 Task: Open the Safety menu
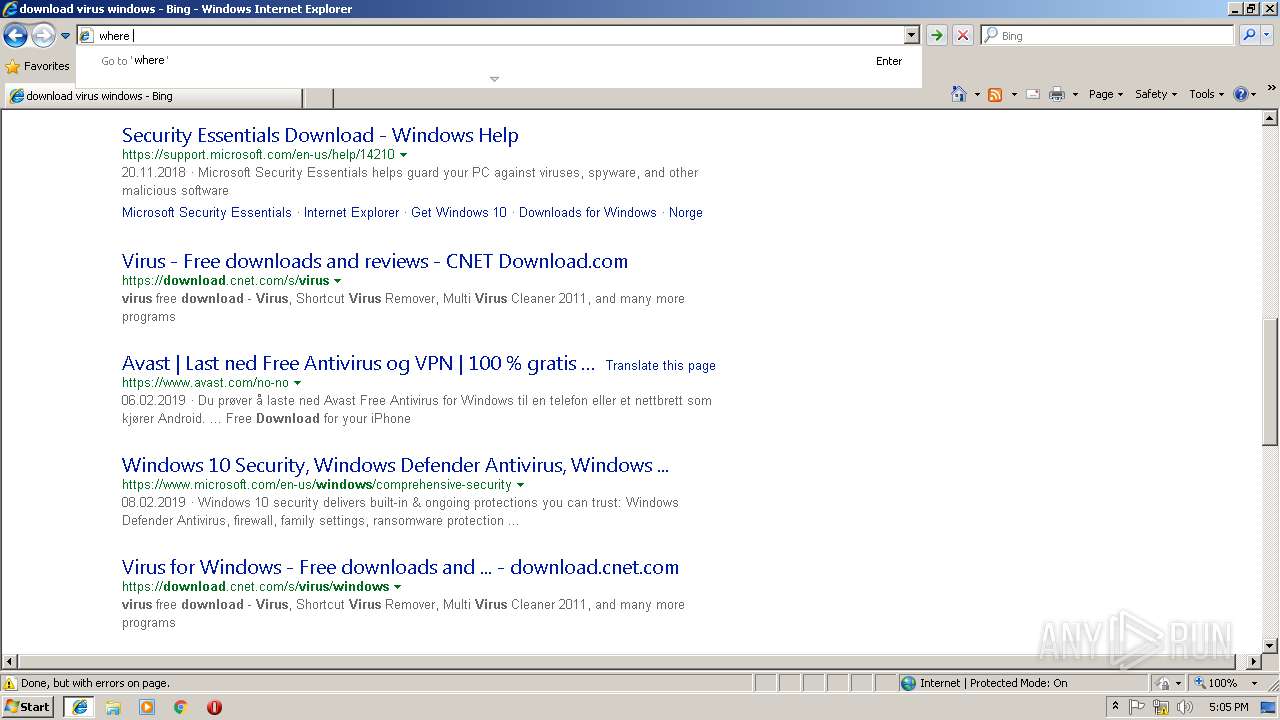pos(1155,94)
